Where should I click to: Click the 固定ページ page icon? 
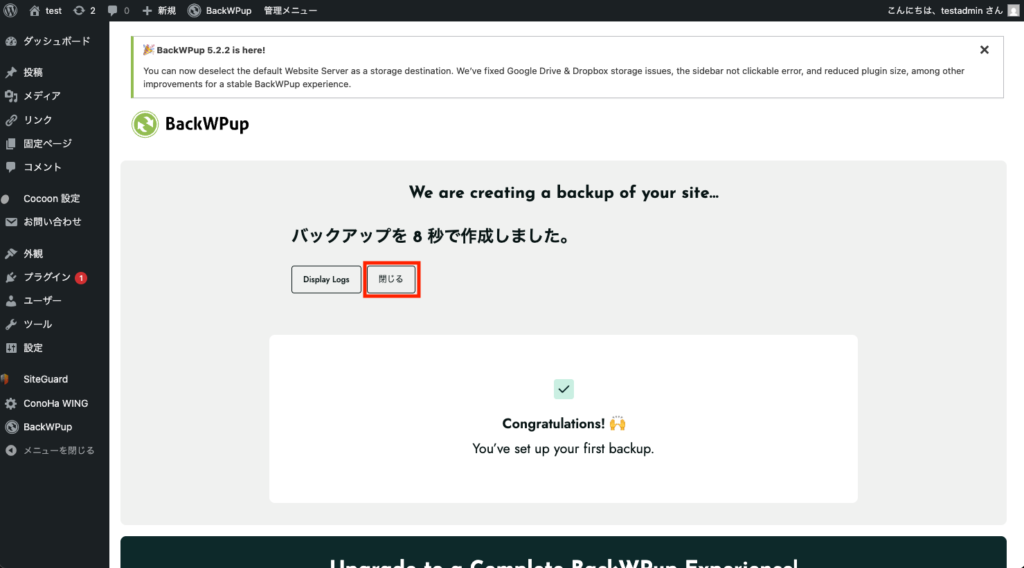click(x=11, y=144)
